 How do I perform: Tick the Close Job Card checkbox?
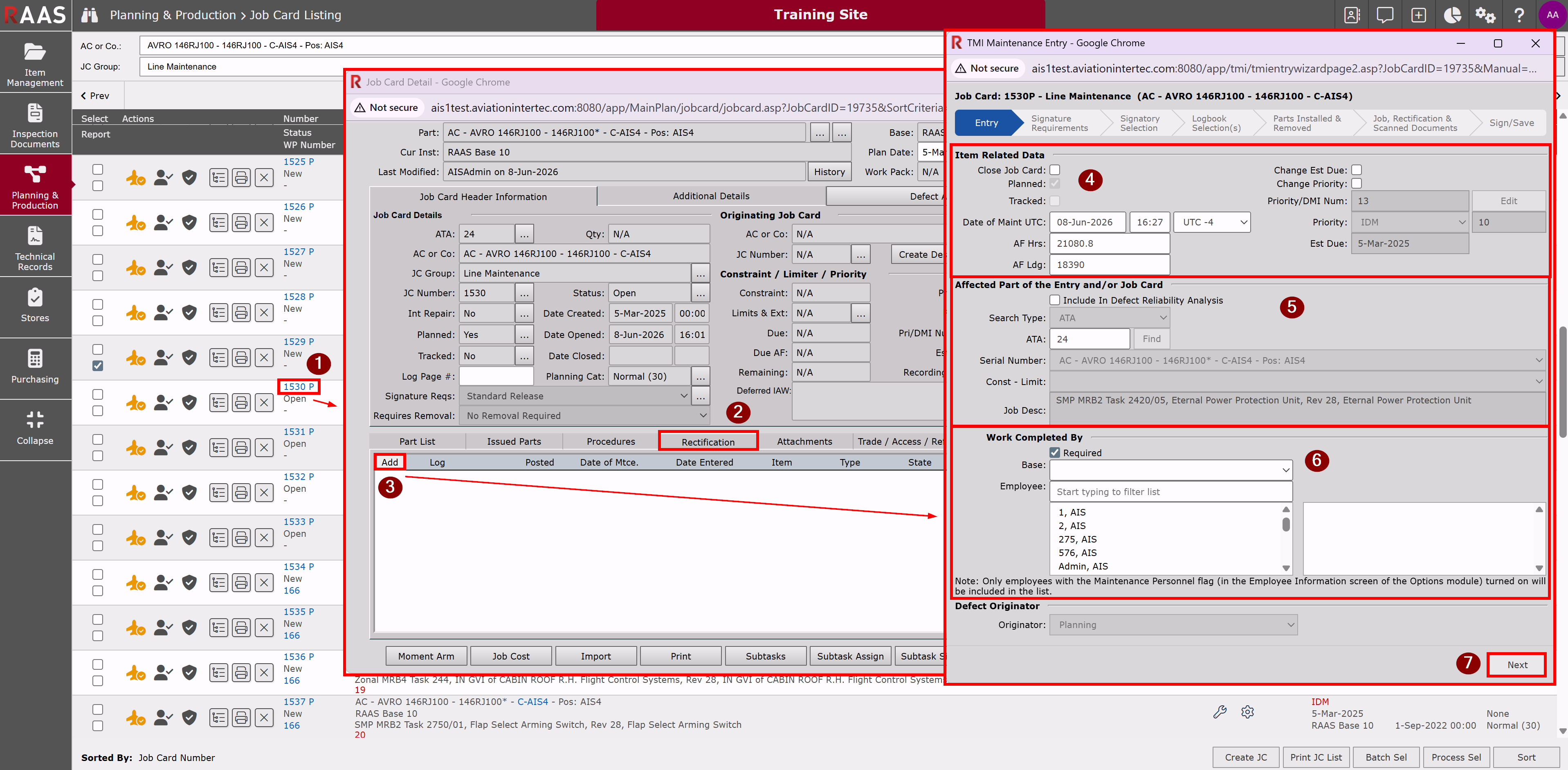(x=1055, y=171)
